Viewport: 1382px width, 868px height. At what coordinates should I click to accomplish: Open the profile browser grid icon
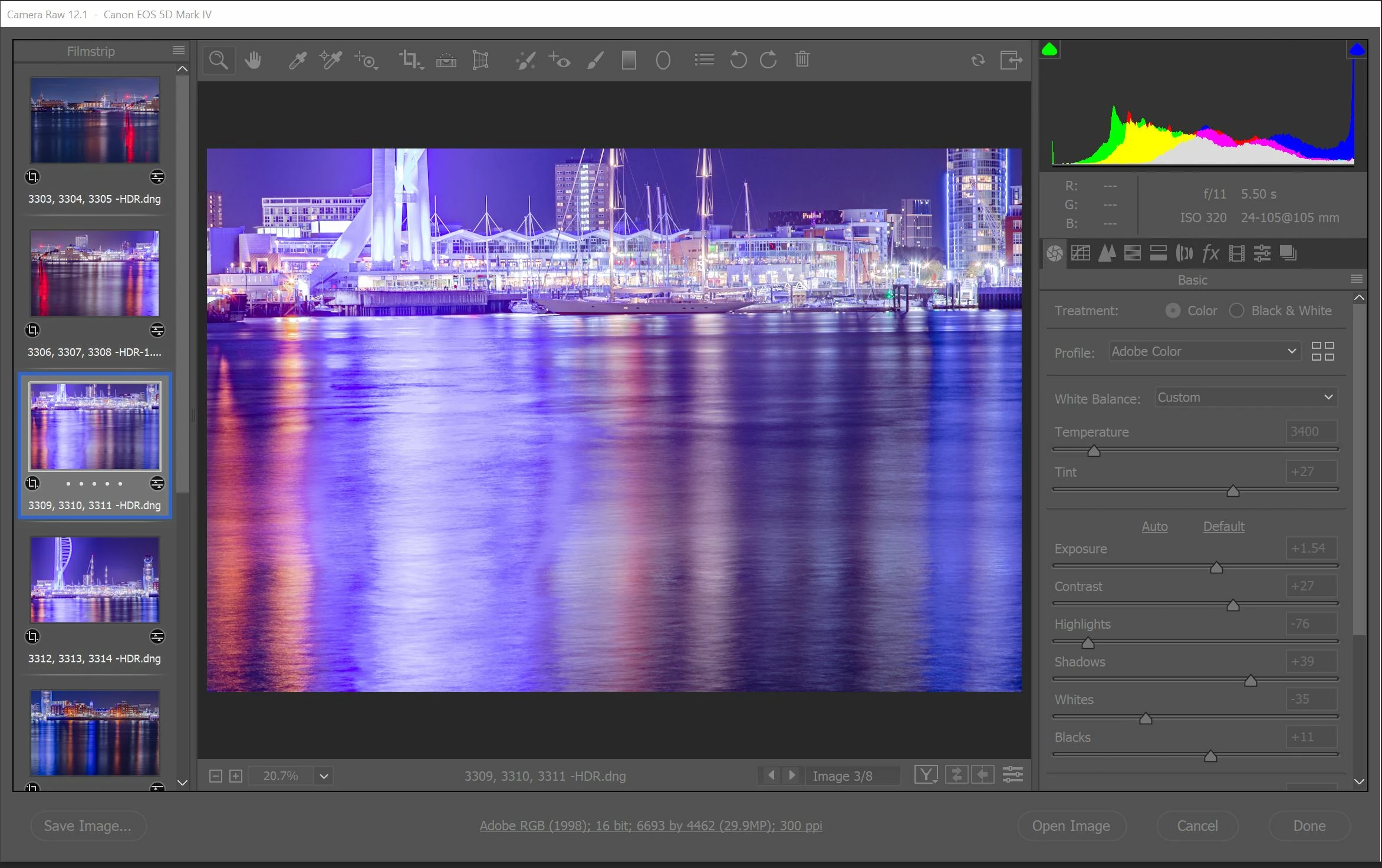pyautogui.click(x=1322, y=351)
